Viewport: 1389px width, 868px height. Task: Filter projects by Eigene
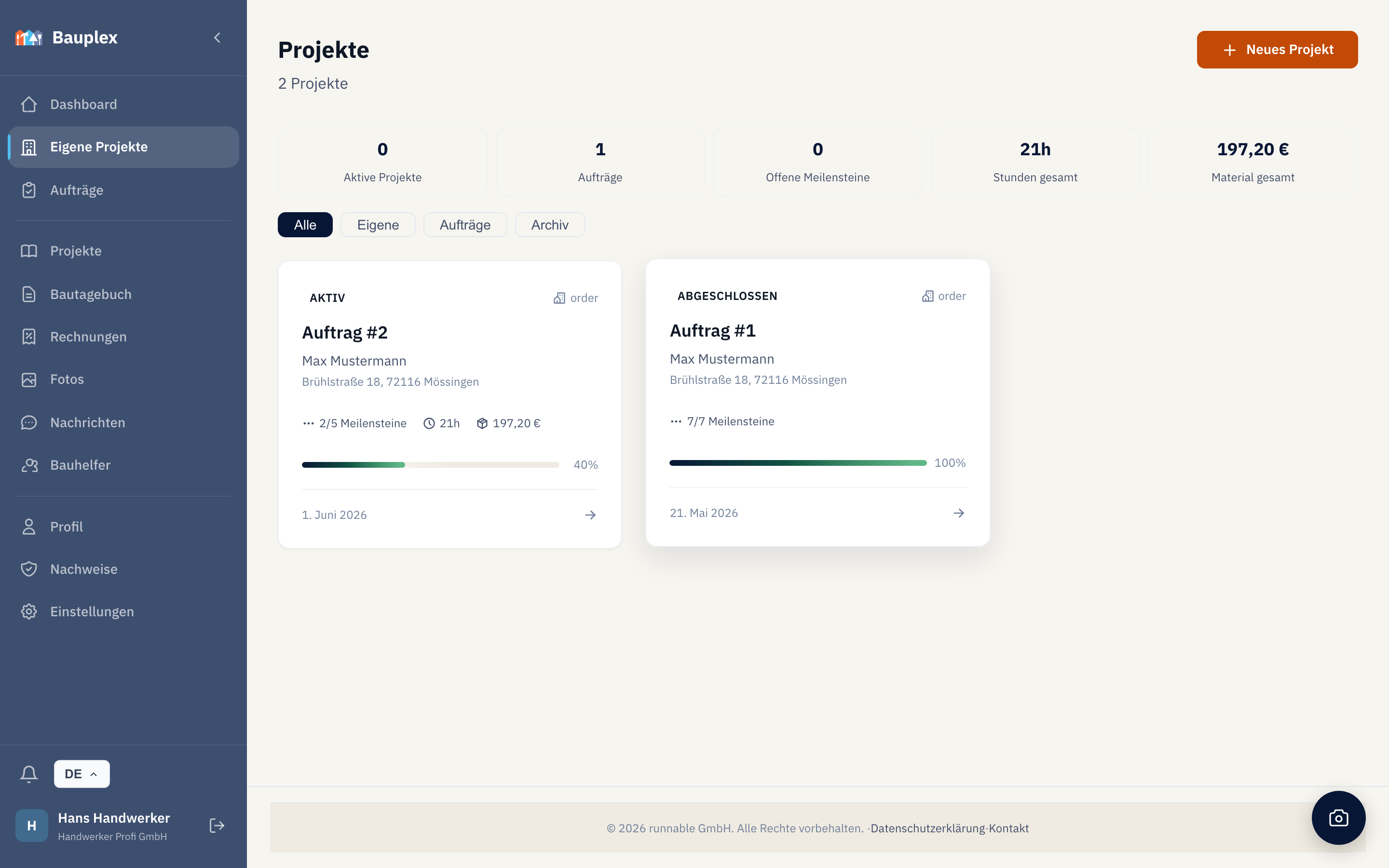[378, 224]
